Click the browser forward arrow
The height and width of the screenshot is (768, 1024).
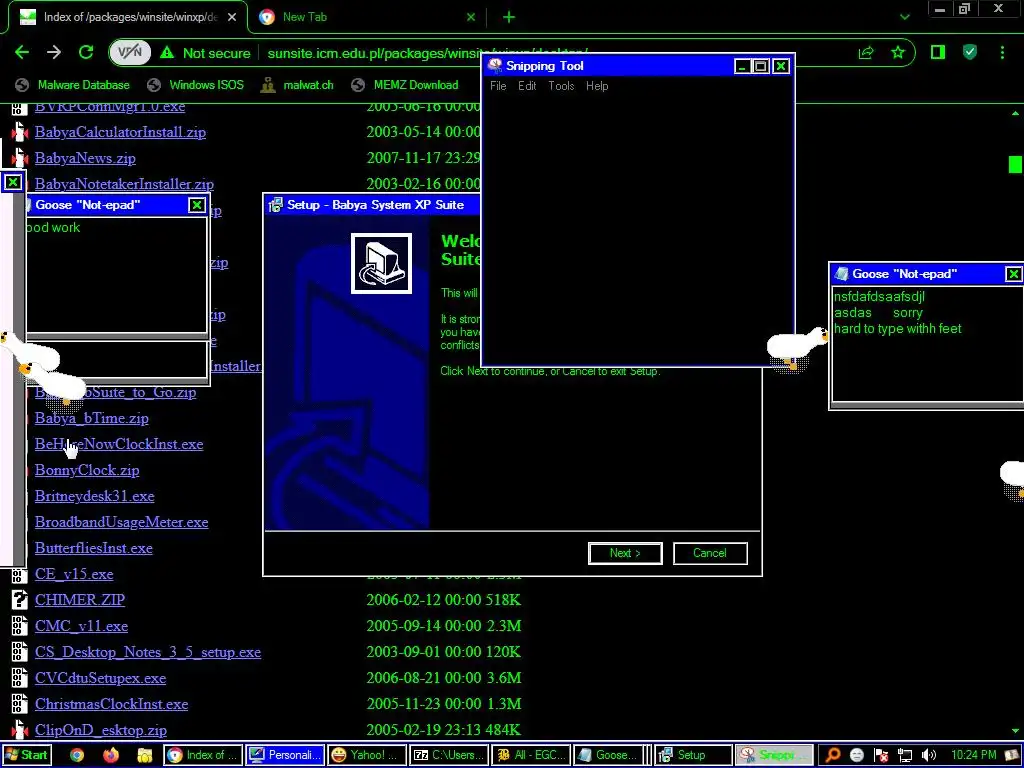click(54, 53)
